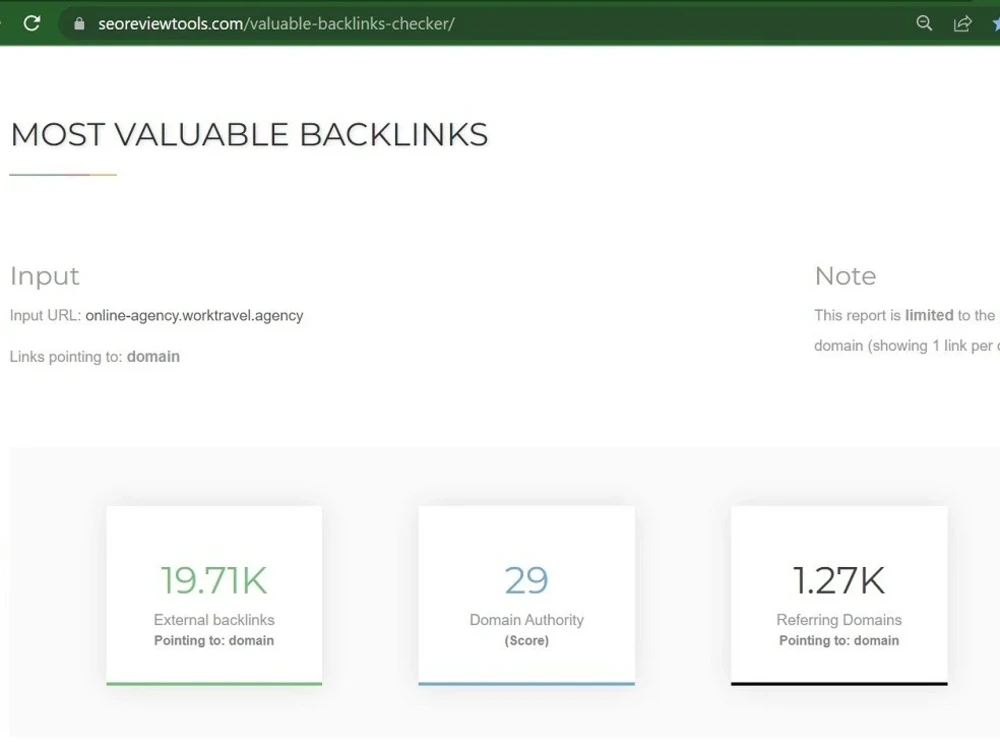The width and height of the screenshot is (1000, 750).
Task: Click 'Pointing to: domain' under Referring Domains
Action: (839, 640)
